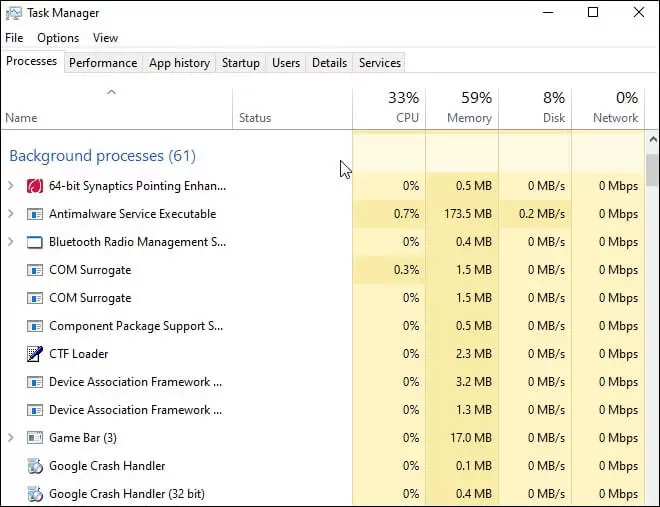Go to the Users tab
This screenshot has height=507, width=660.
[286, 63]
